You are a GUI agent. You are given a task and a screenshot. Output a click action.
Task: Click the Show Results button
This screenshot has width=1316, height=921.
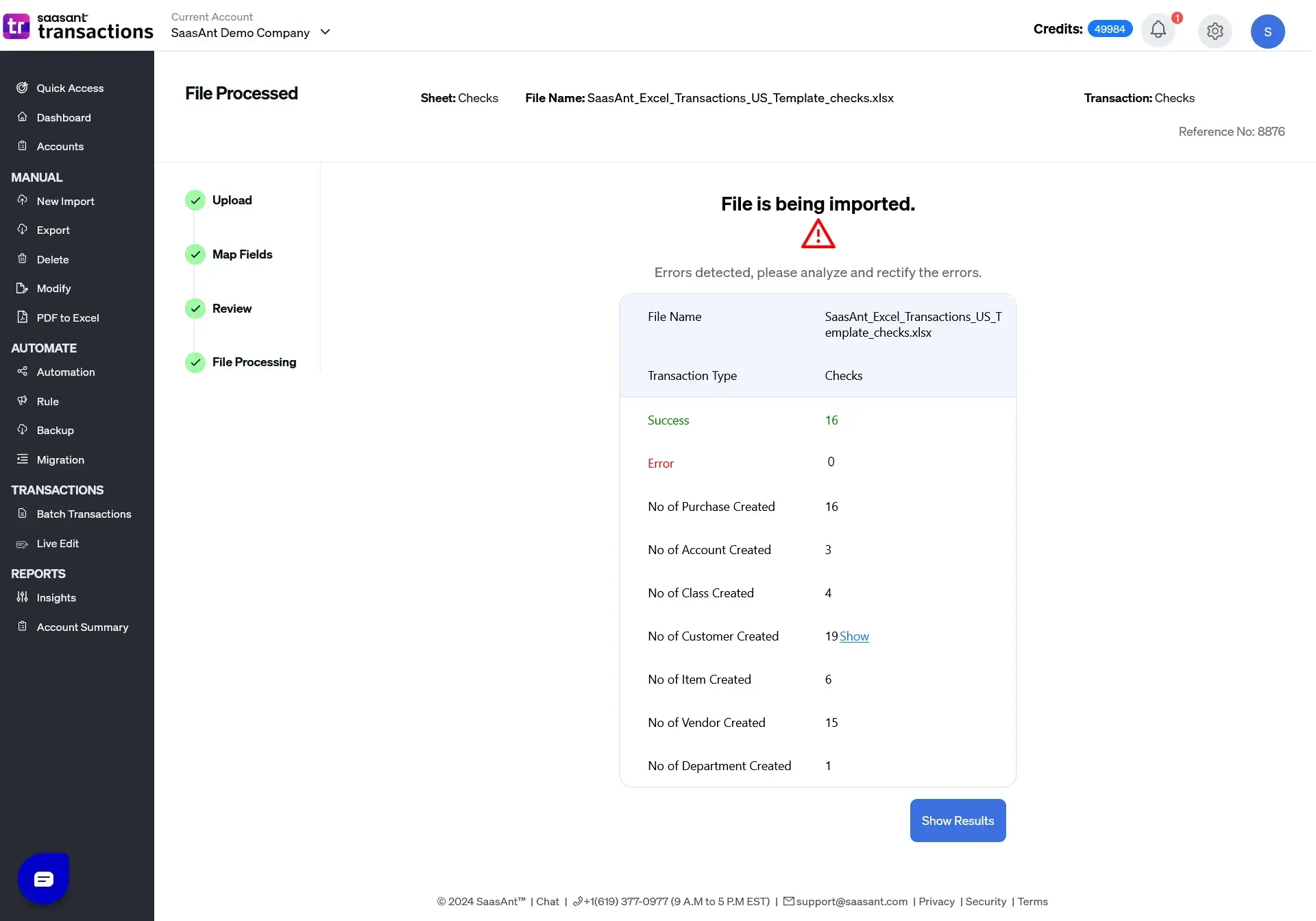[957, 820]
